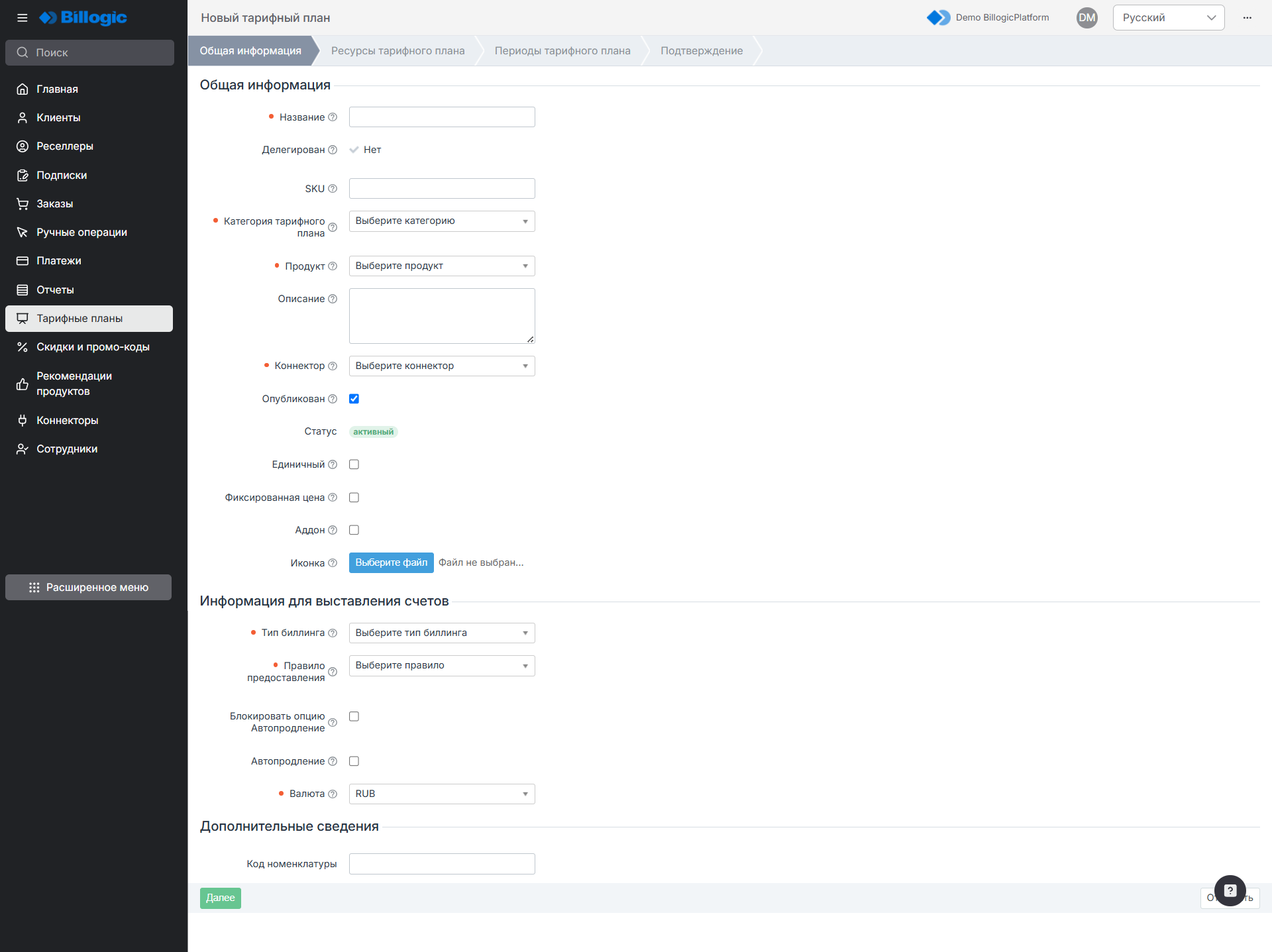
Task: Open the three-dots more options menu
Action: coord(1247,18)
